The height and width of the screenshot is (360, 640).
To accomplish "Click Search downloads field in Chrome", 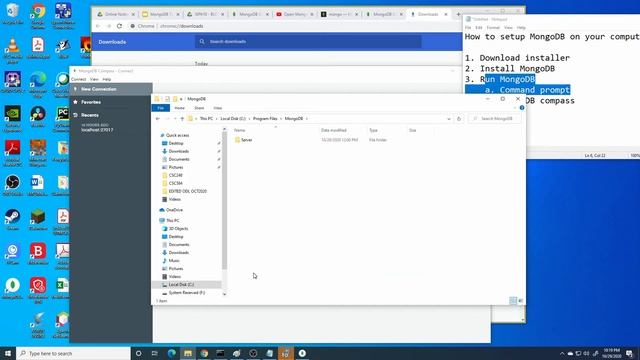I will click(308, 42).
